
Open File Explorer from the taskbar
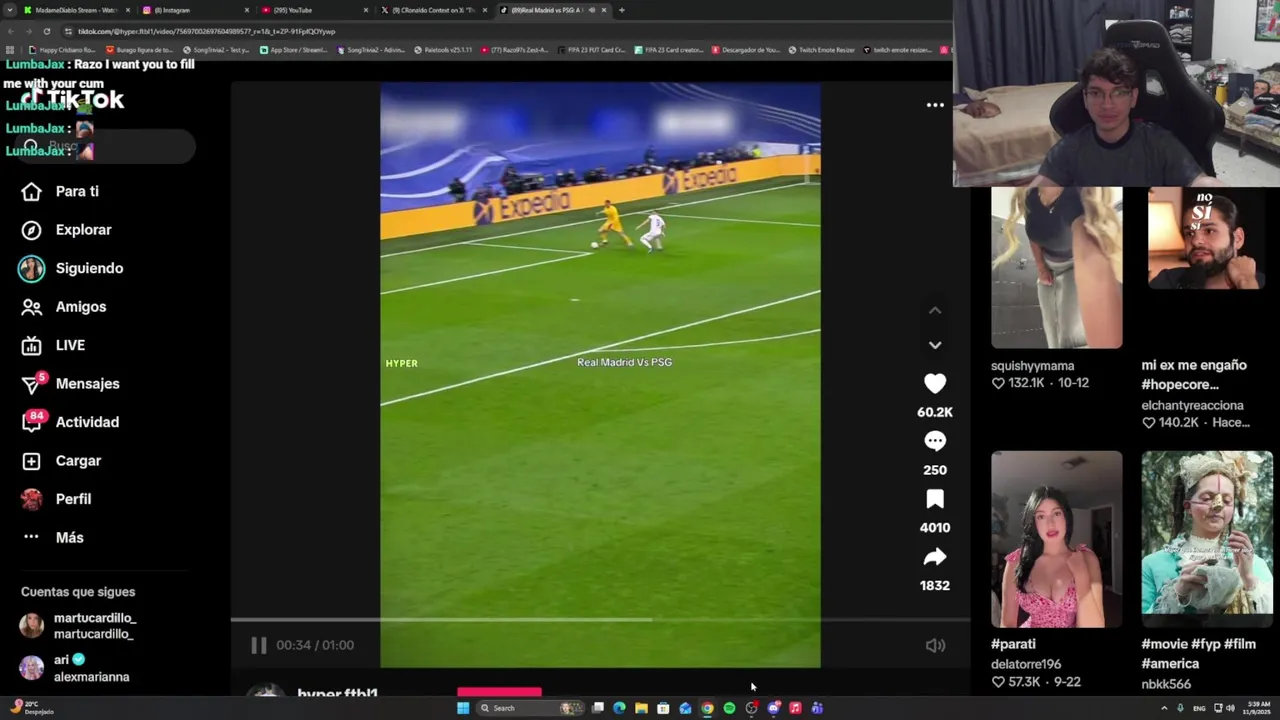(x=641, y=708)
